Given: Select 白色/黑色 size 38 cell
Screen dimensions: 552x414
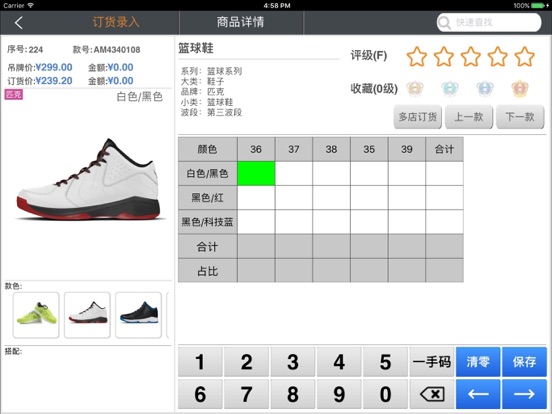Looking at the screenshot, I should [332, 174].
